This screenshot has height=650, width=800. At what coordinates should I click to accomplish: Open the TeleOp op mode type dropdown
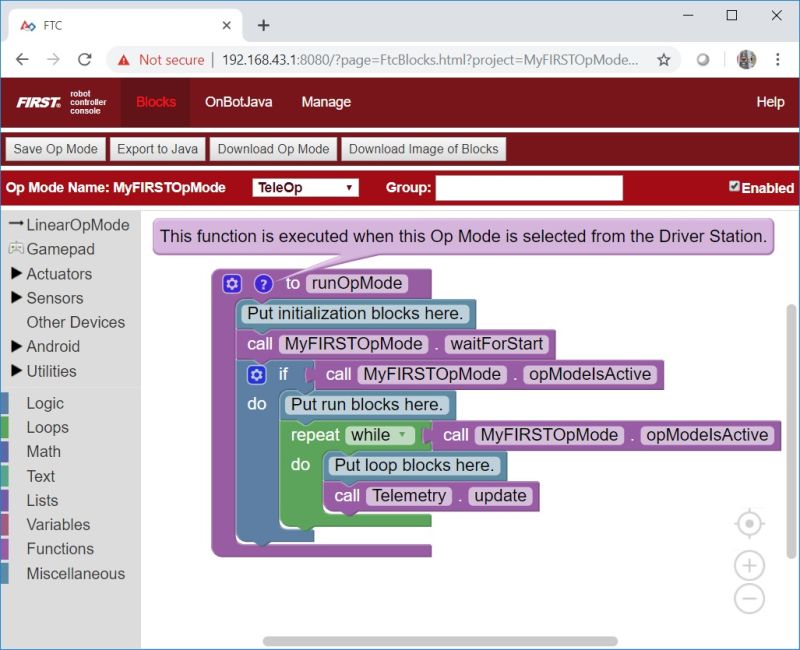(305, 188)
